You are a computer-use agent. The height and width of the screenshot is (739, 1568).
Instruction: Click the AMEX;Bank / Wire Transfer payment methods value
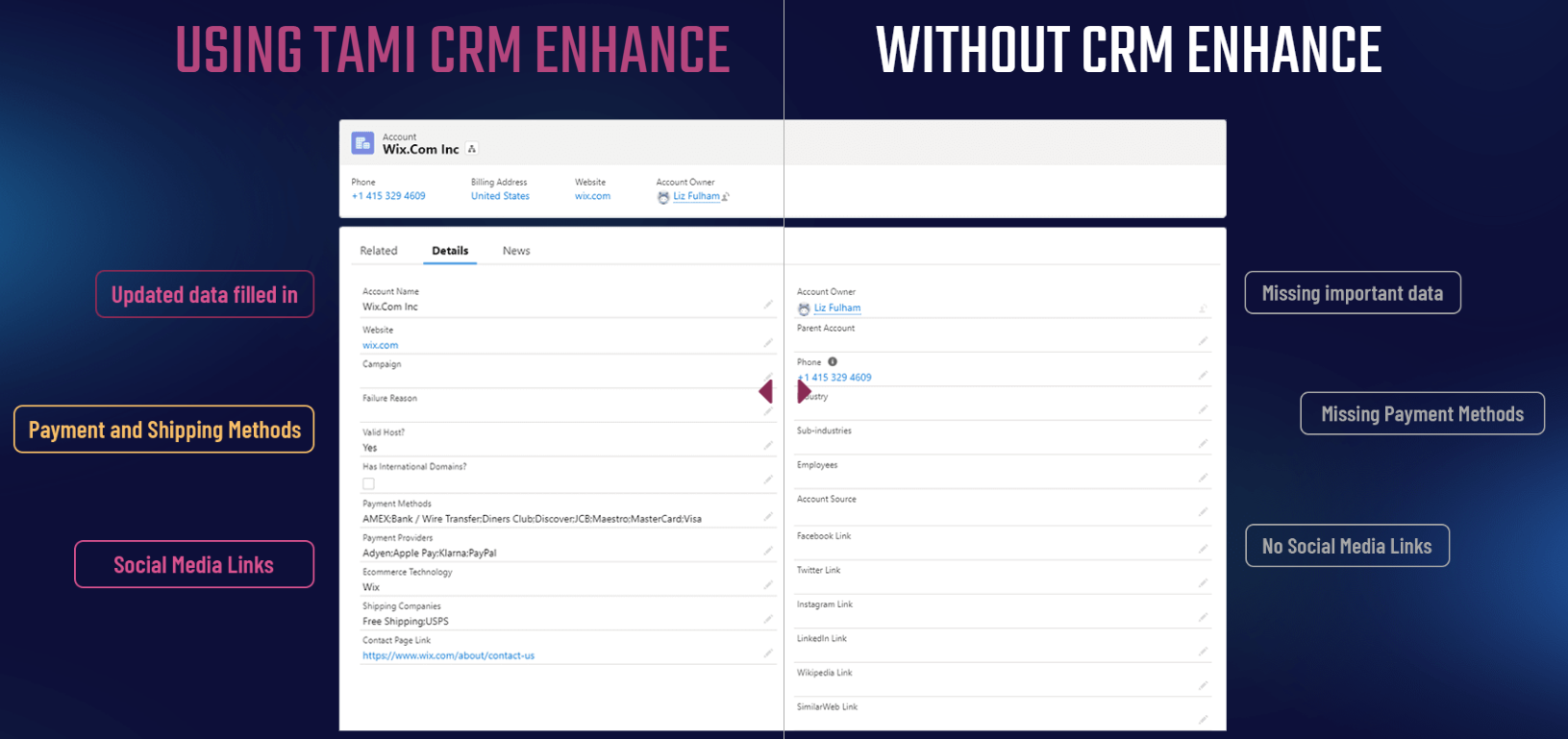click(x=532, y=519)
